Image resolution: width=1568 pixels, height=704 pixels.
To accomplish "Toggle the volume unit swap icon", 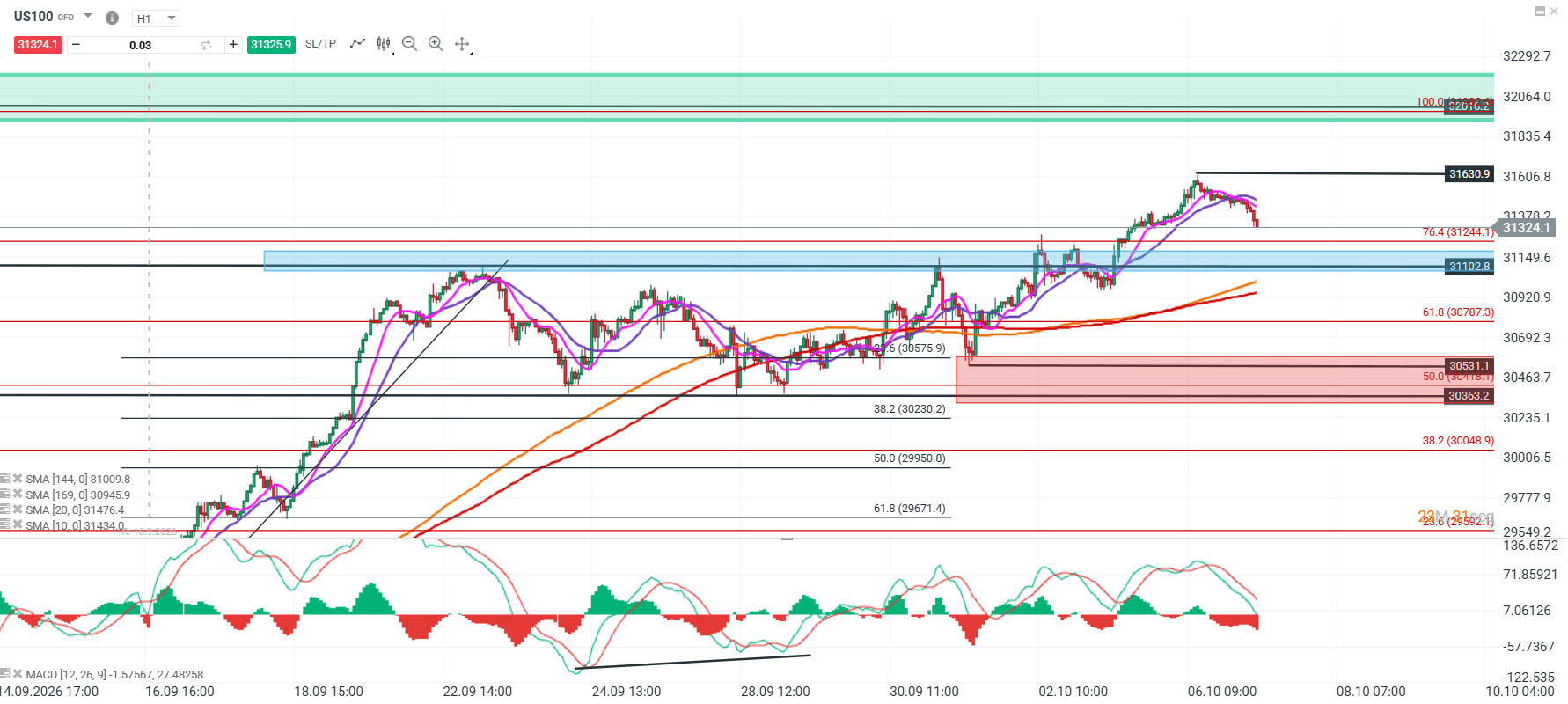I will 206,45.
